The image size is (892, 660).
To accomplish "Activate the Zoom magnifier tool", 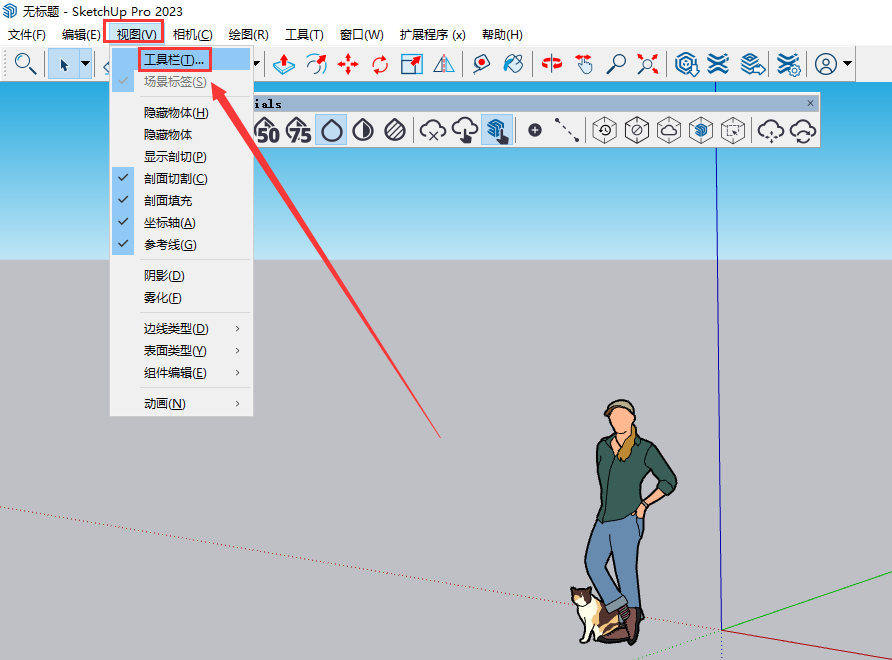I will click(x=616, y=64).
